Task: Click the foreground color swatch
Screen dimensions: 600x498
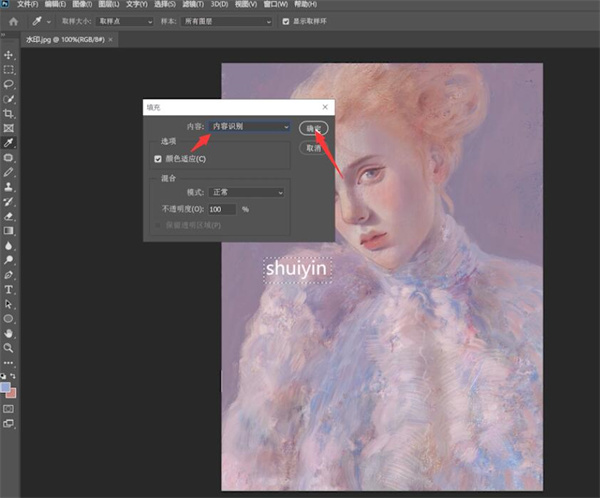Action: [5, 387]
